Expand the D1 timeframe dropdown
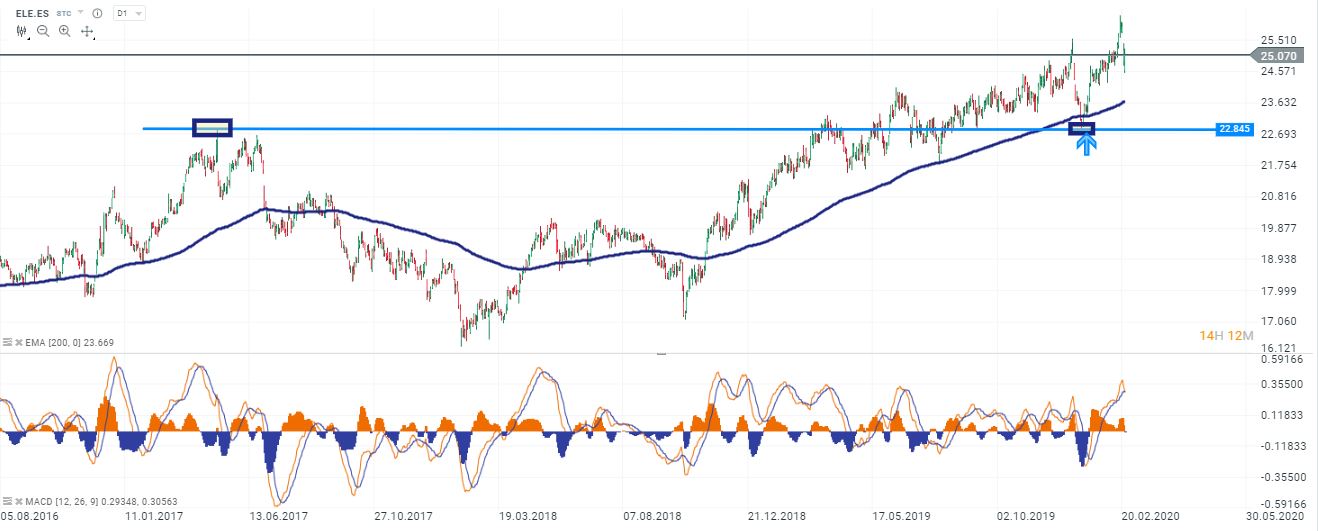Screen dimensions: 1318x531 [x=129, y=14]
